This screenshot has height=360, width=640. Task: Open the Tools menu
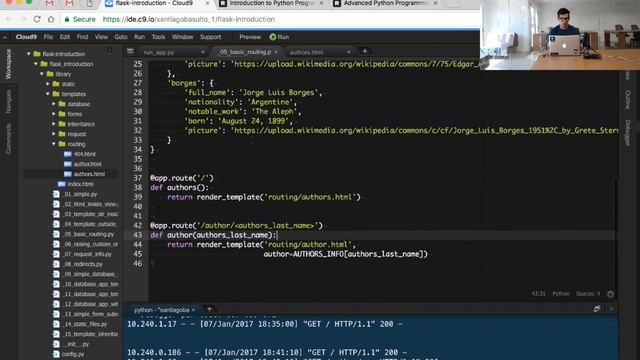[158, 37]
